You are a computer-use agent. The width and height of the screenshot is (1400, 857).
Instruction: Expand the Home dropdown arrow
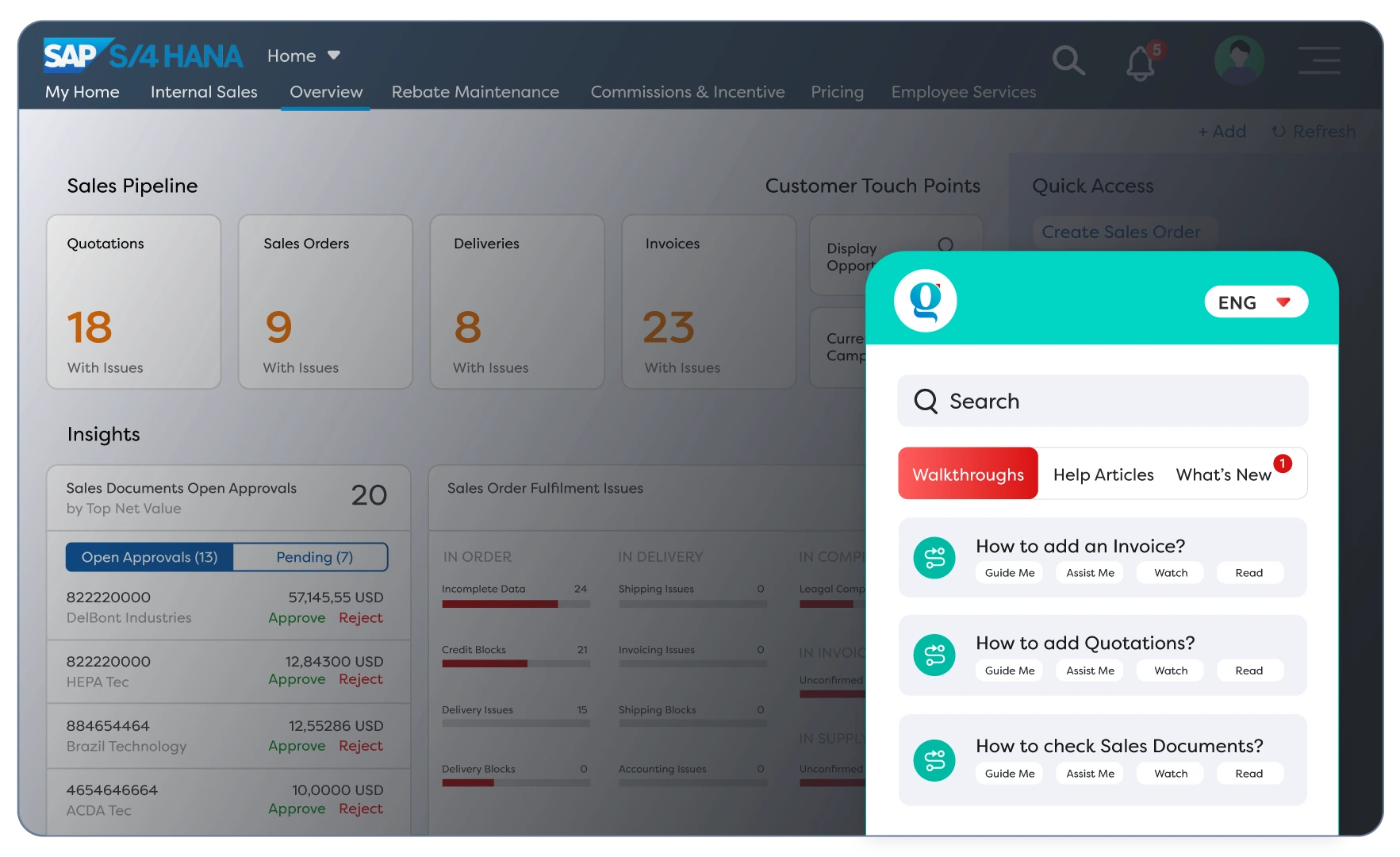click(x=334, y=56)
